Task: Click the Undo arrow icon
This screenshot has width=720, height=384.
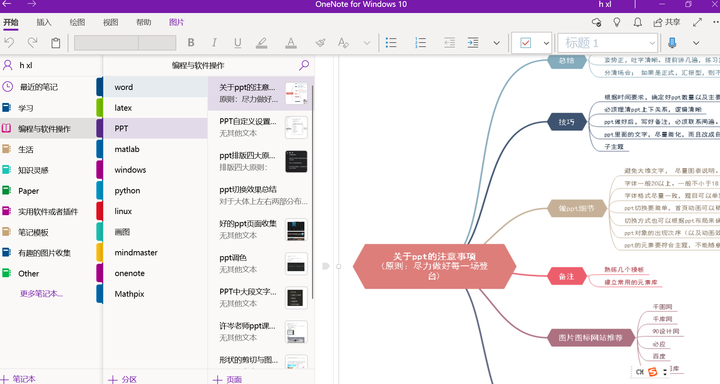Action: coord(9,43)
